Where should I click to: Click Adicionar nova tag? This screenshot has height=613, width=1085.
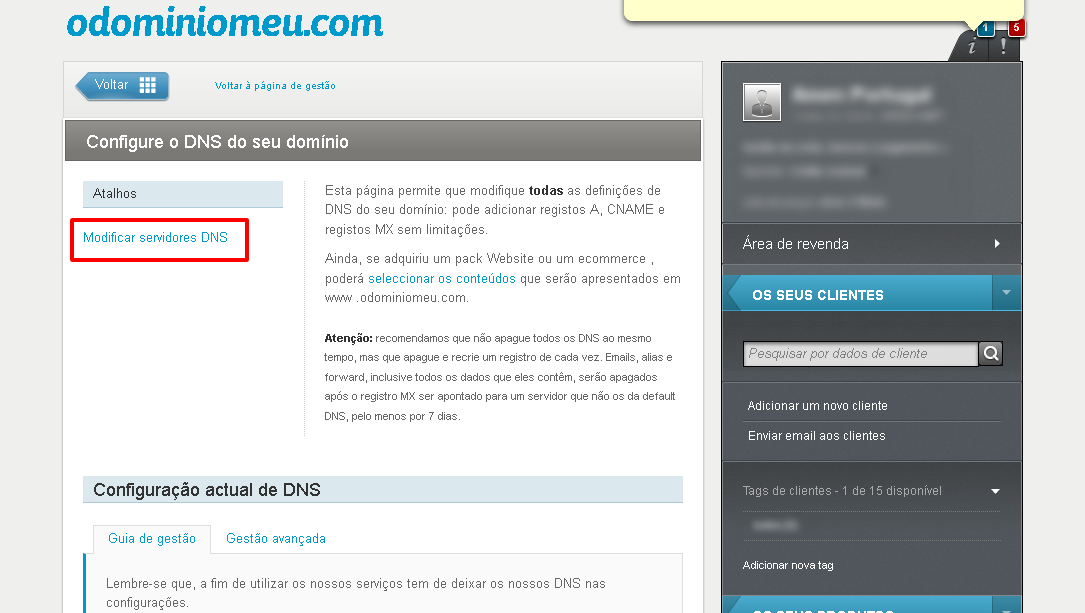click(788, 565)
